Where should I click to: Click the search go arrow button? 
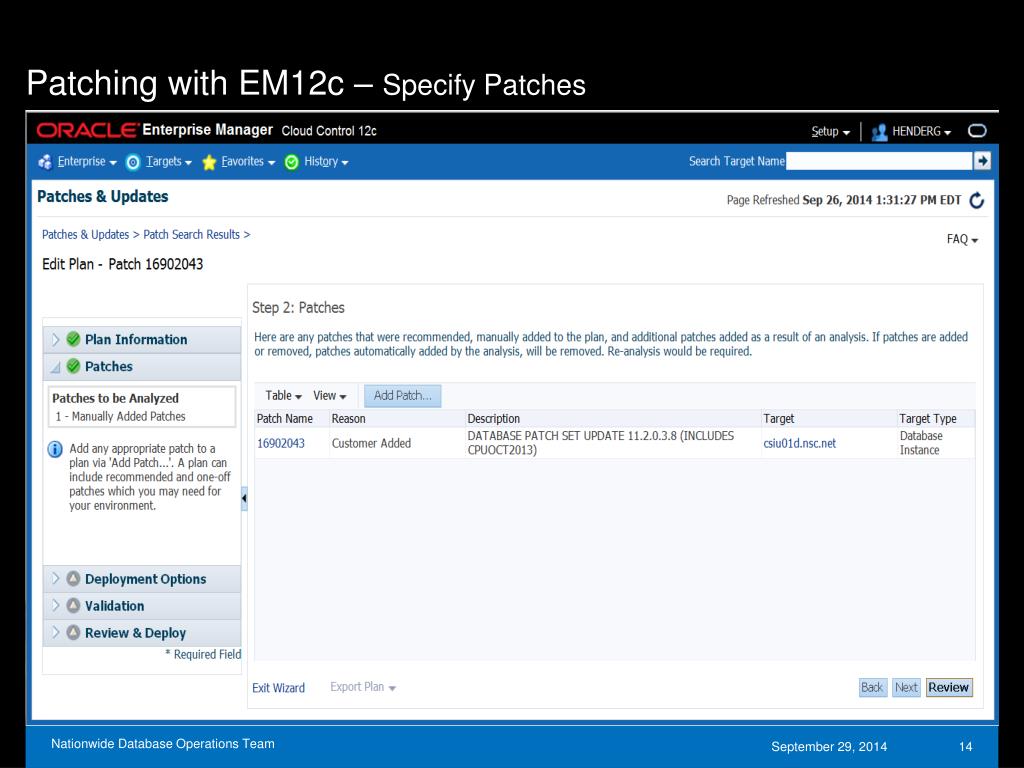[x=982, y=161]
